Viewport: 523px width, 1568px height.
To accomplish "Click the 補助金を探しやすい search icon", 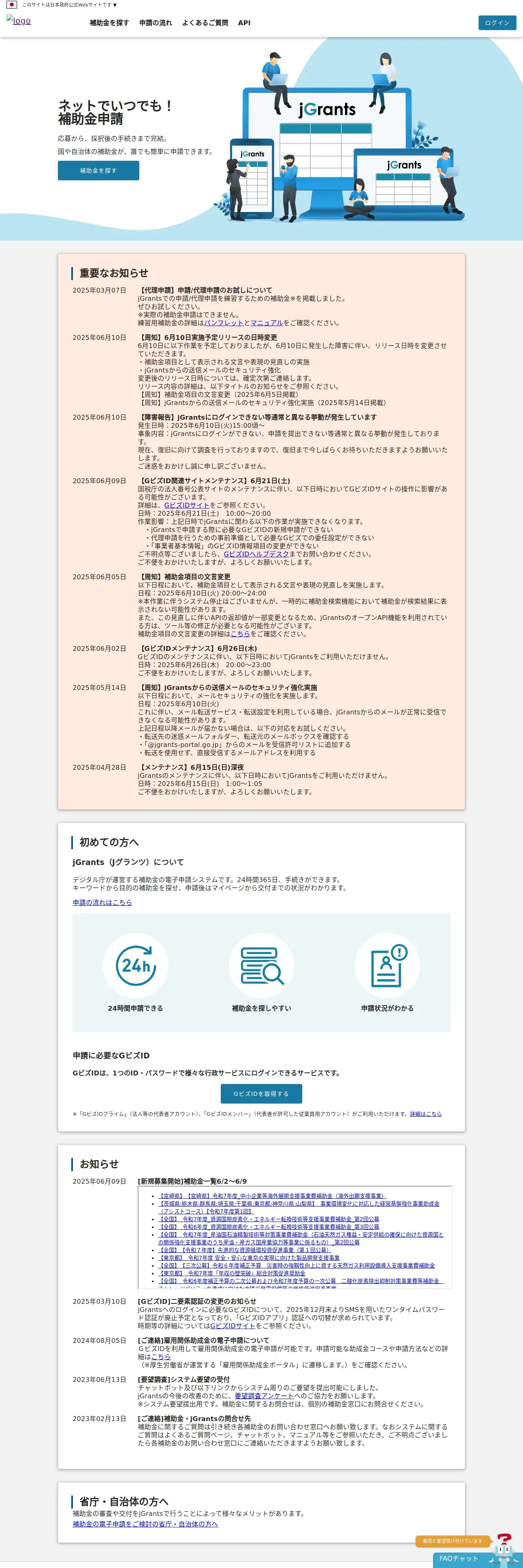I will (261, 966).
